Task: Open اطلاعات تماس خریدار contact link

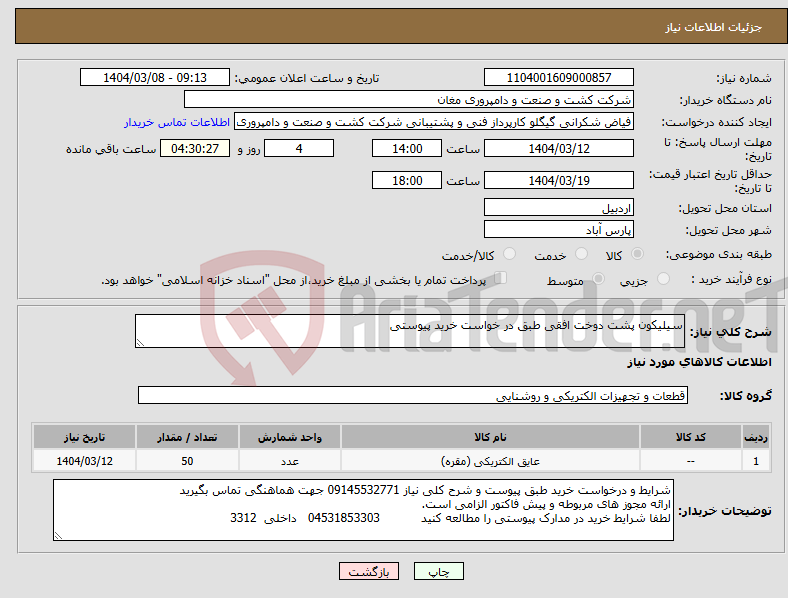Action: click(177, 122)
